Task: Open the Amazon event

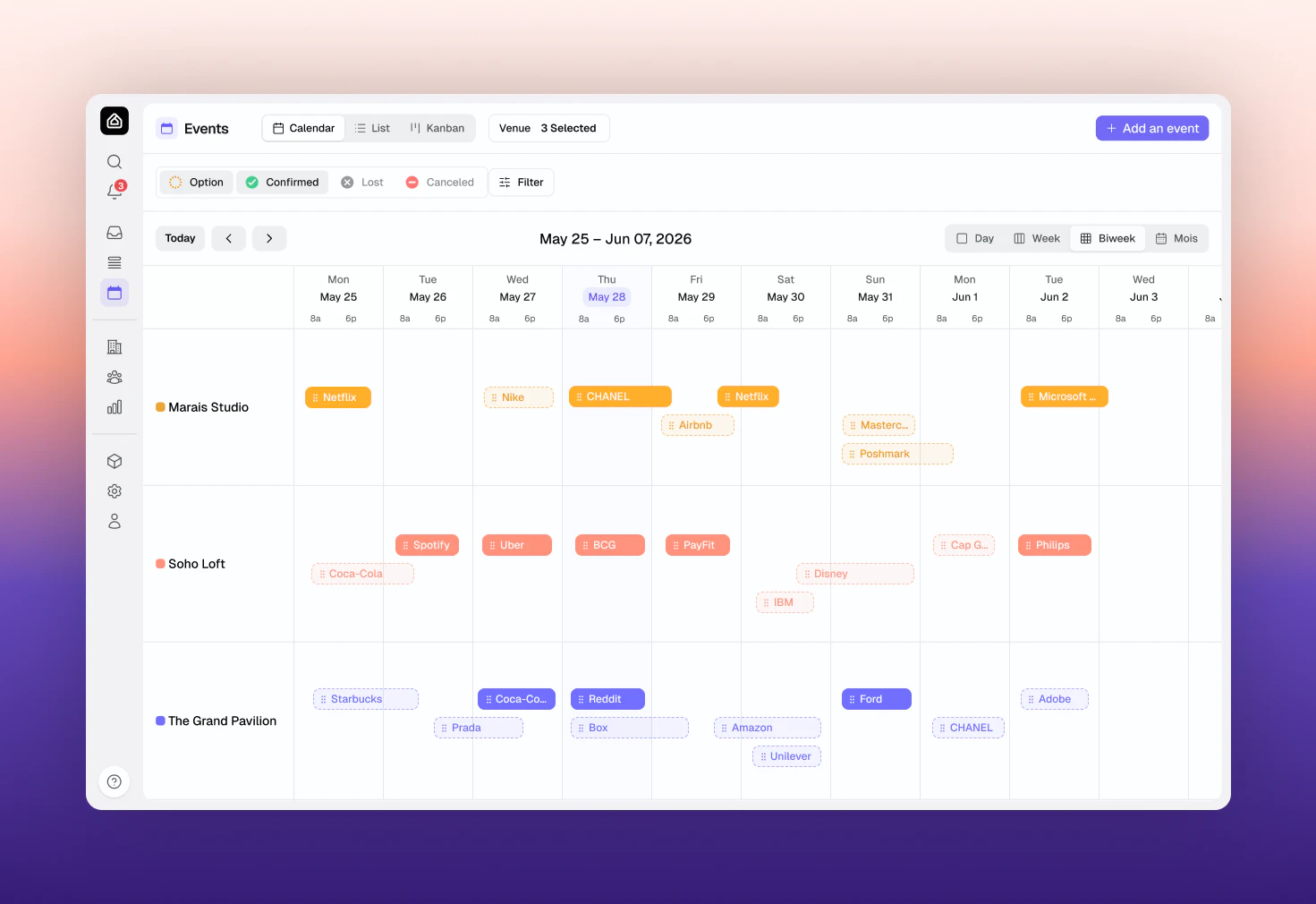Action: pos(768,728)
